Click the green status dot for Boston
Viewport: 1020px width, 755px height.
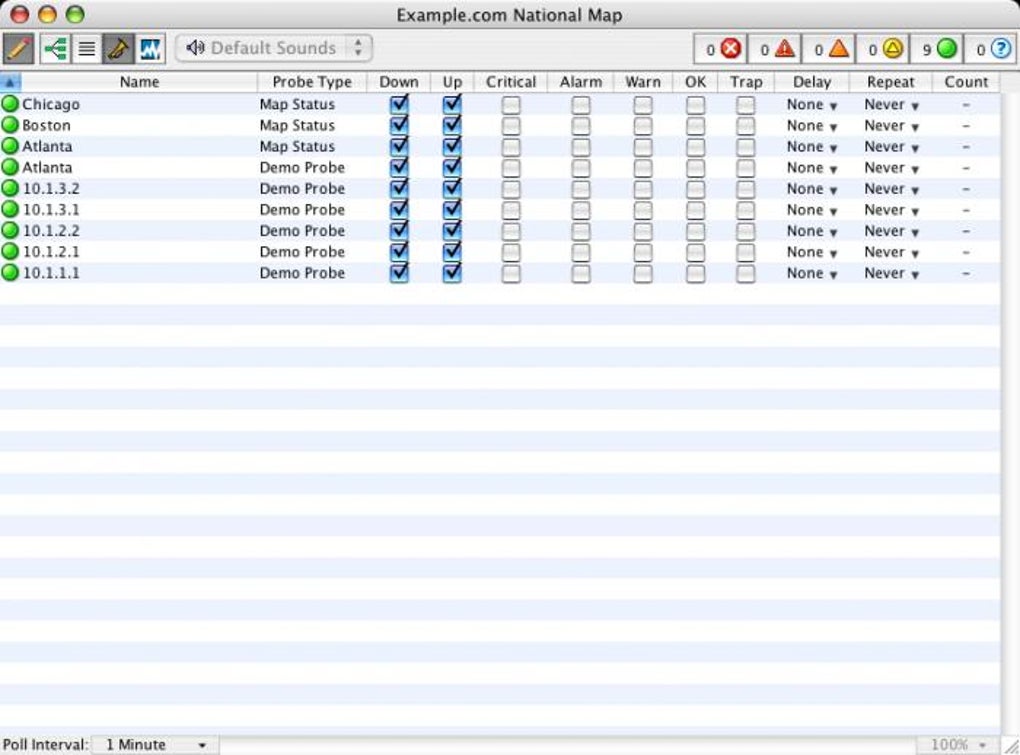tap(10, 125)
